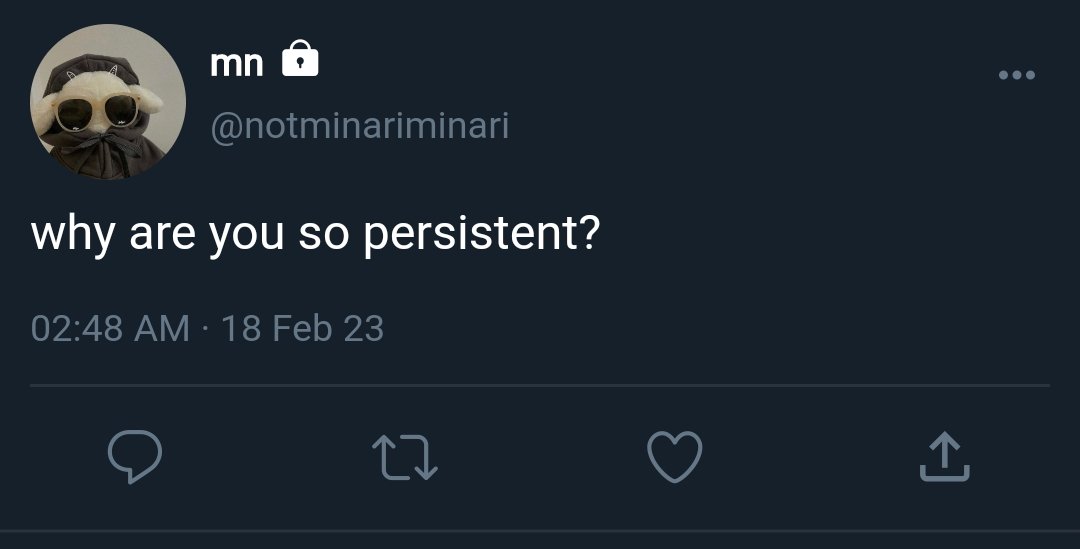Viewport: 1080px width, 549px height.
Task: Click the "18 Feb 23" date
Action: tap(302, 328)
